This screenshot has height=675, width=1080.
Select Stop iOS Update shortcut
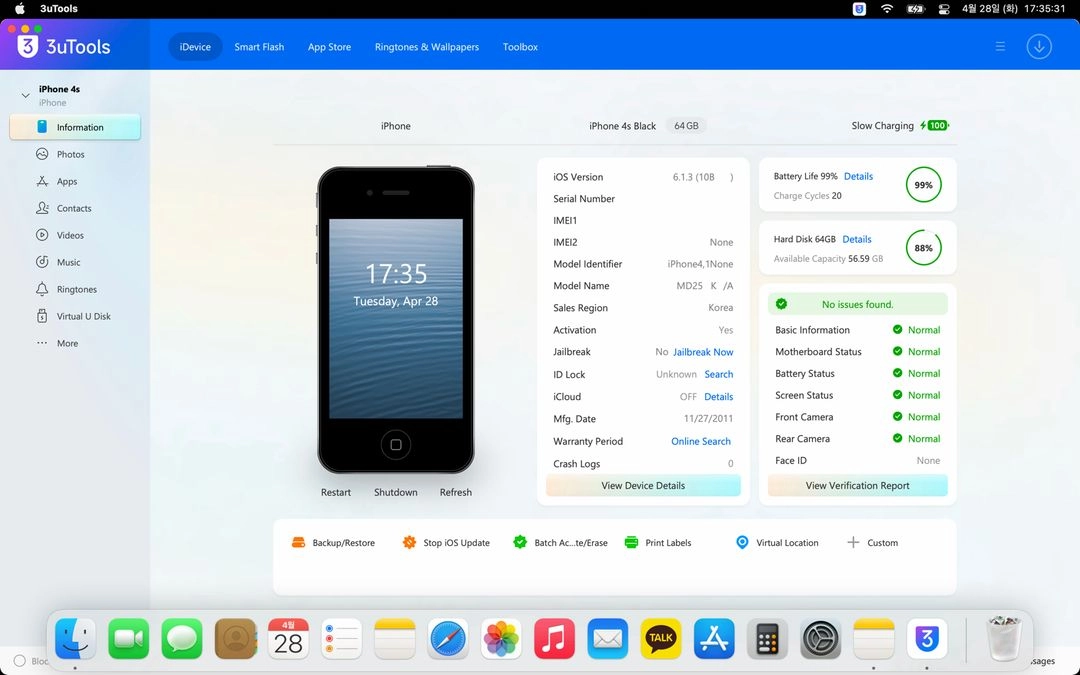446,543
